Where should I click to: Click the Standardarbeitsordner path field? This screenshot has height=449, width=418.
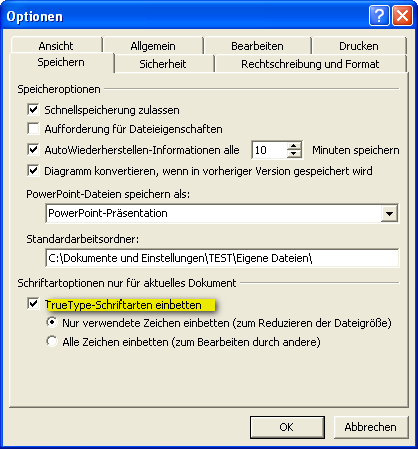click(x=222, y=258)
